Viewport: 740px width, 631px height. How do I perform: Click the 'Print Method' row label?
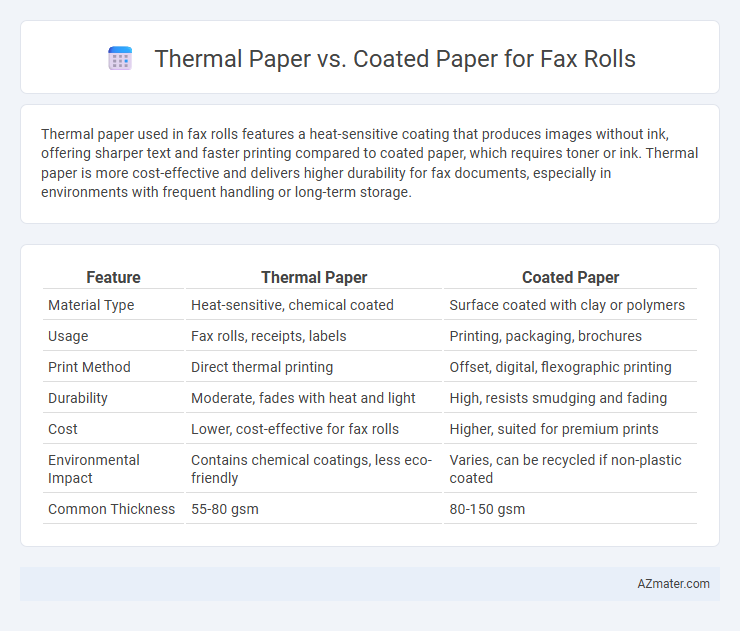89,367
